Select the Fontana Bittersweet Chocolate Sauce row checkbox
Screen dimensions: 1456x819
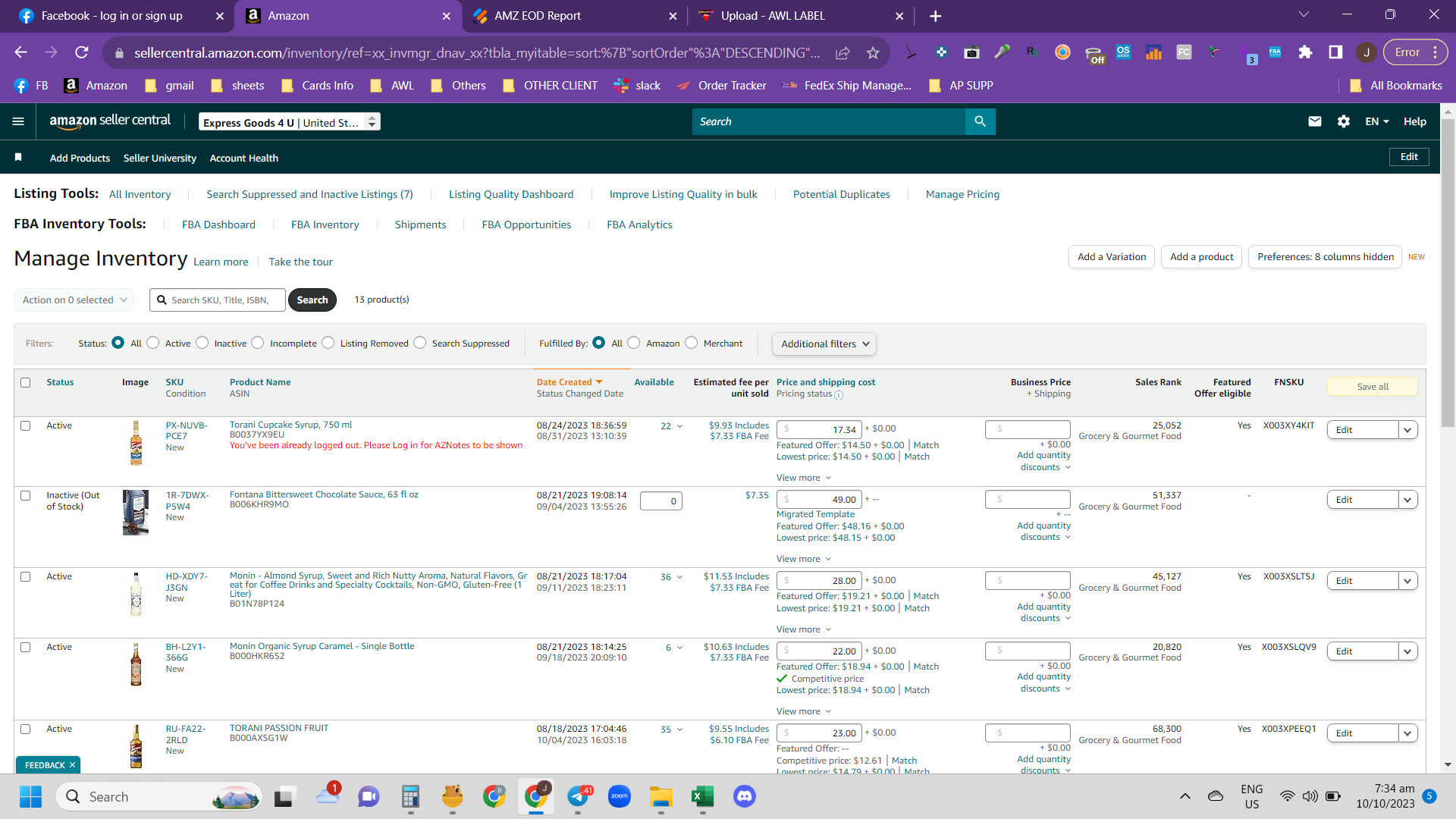[x=26, y=496]
